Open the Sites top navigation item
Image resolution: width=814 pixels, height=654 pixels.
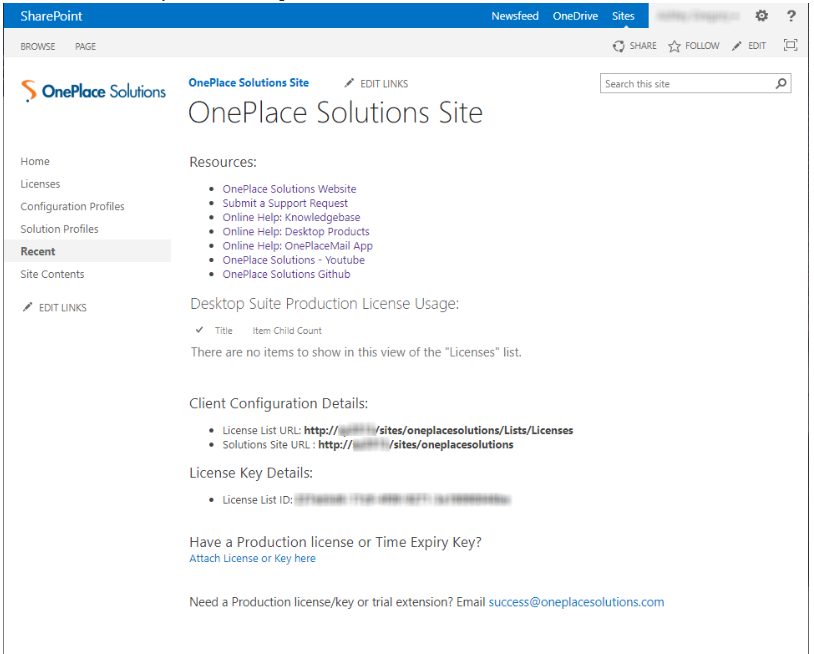coord(623,16)
